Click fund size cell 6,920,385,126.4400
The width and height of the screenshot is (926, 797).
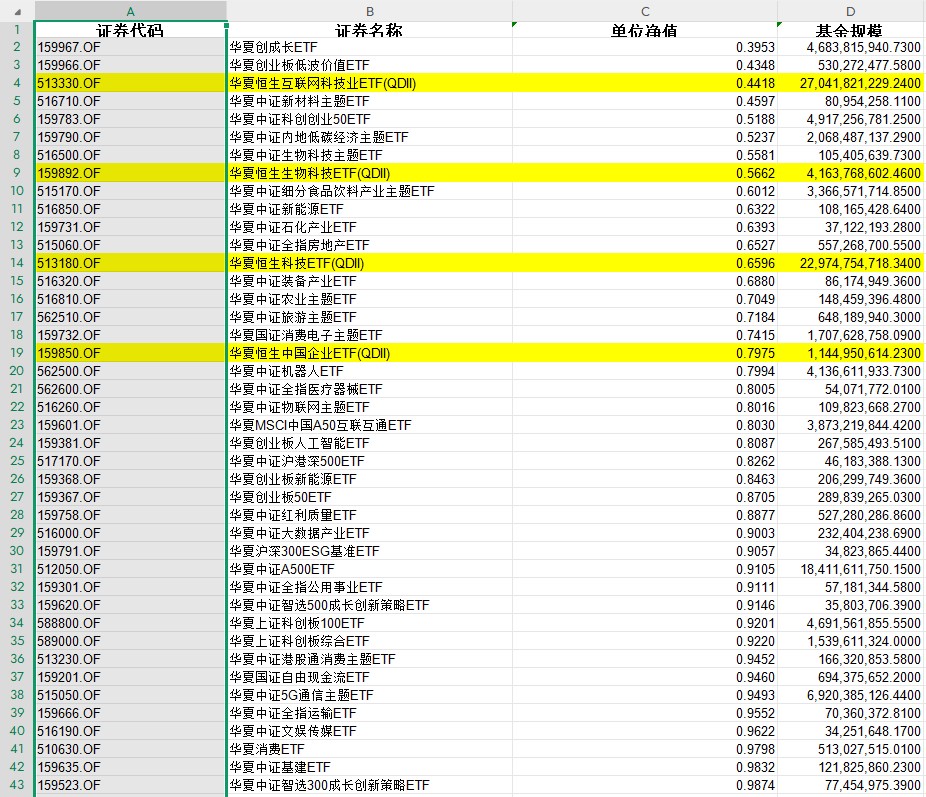click(x=850, y=695)
